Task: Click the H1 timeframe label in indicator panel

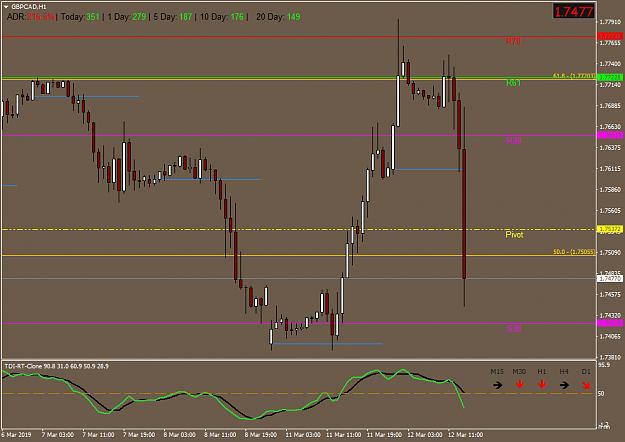Action: click(x=542, y=371)
